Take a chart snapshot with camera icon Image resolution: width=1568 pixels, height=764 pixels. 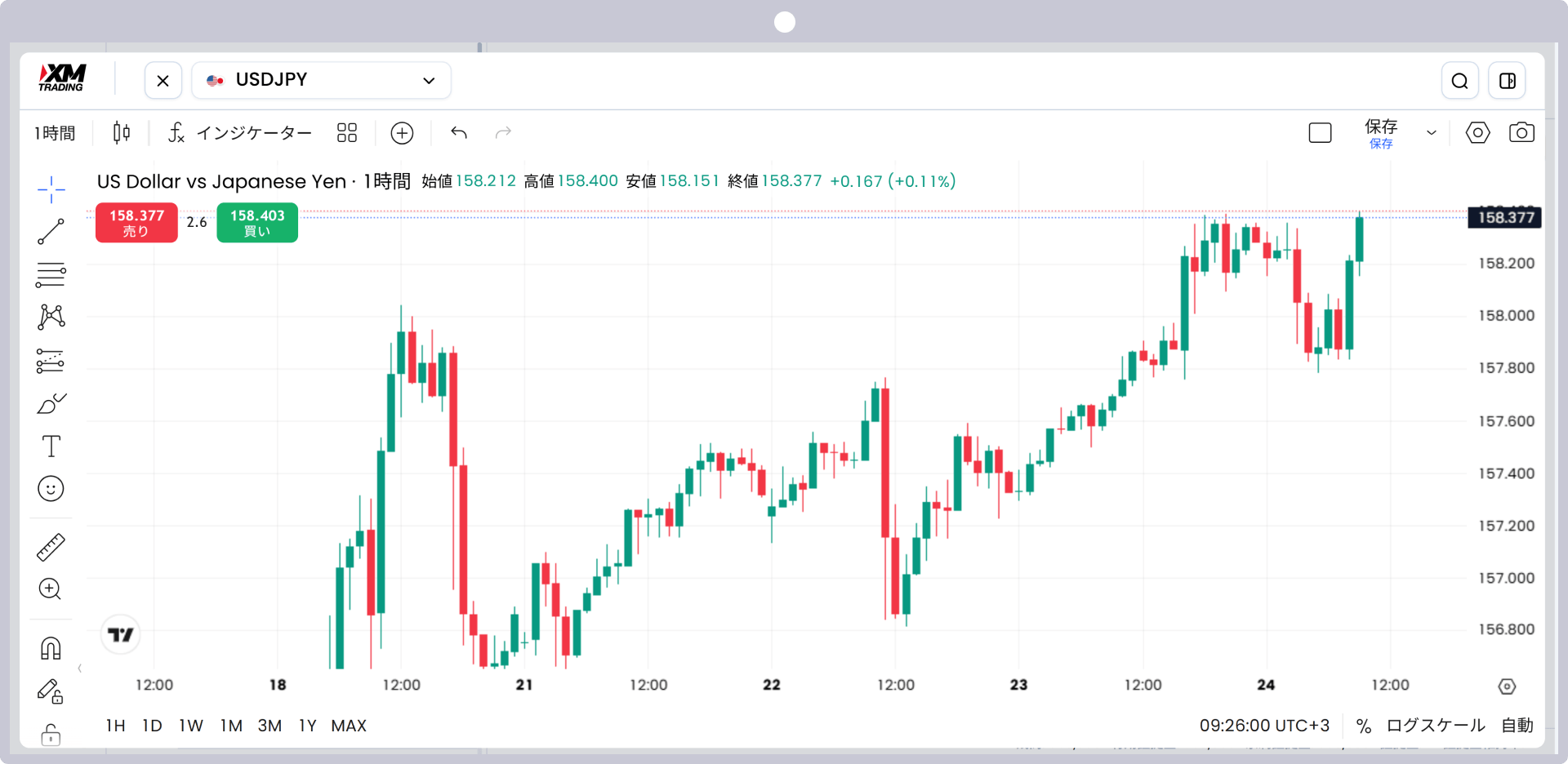[1521, 132]
